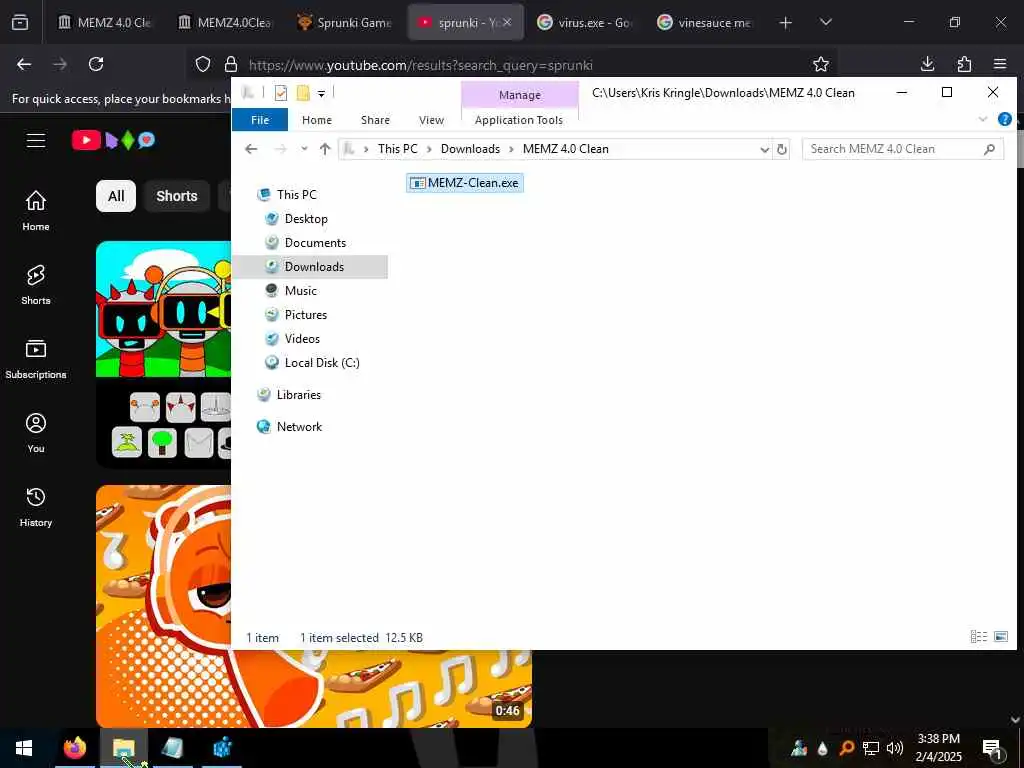The width and height of the screenshot is (1024, 768).
Task: Open the list all tabs dropdown
Action: click(x=825, y=22)
